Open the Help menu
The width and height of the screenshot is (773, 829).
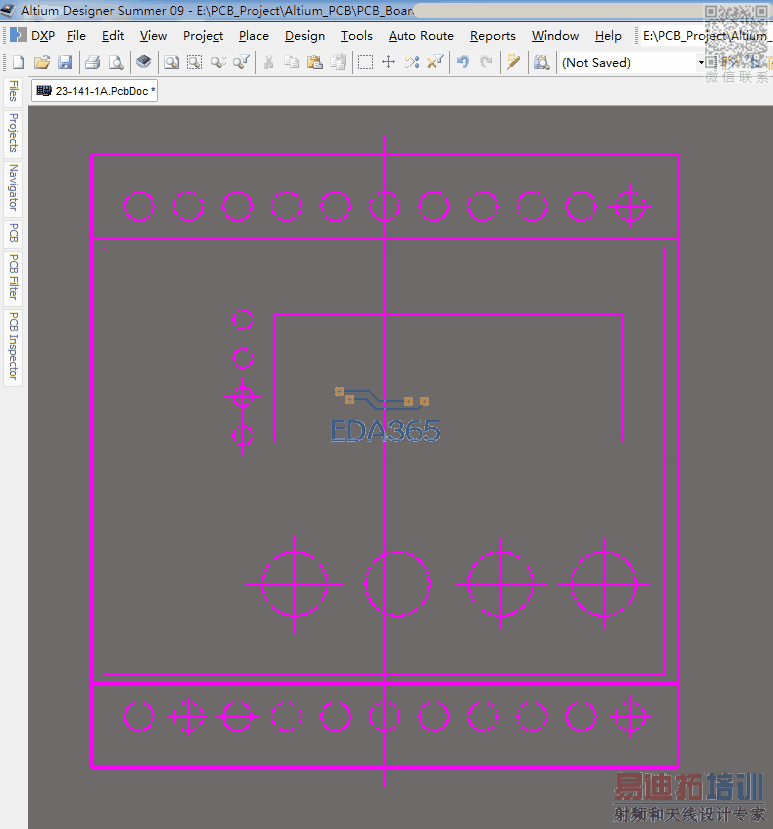[x=608, y=35]
